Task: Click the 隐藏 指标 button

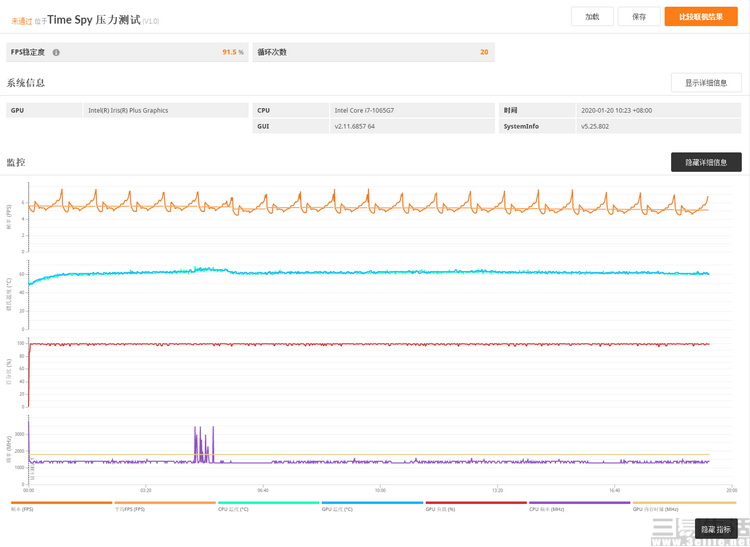Action: click(716, 529)
